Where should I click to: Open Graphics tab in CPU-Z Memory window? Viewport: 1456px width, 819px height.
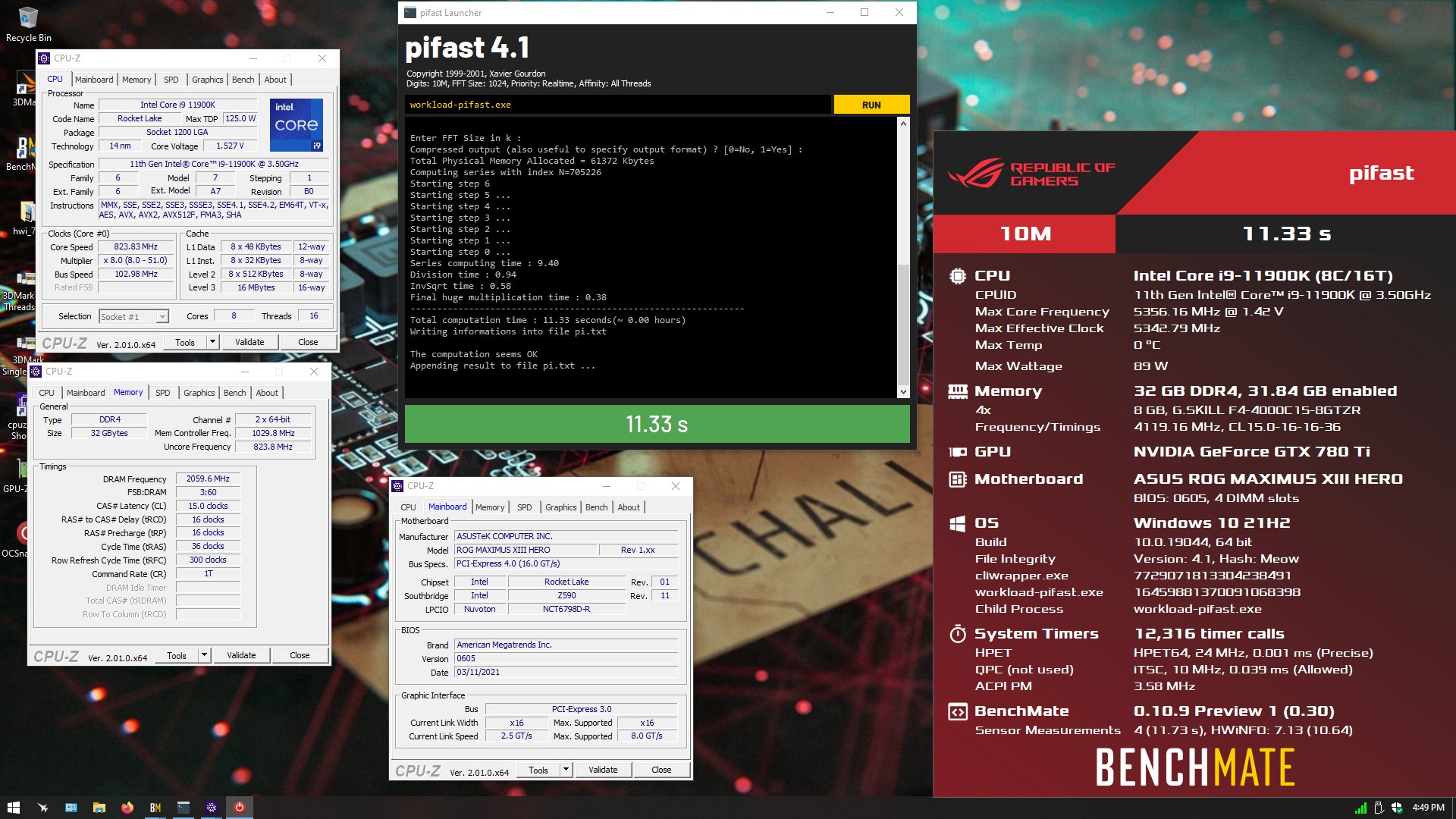pyautogui.click(x=199, y=393)
